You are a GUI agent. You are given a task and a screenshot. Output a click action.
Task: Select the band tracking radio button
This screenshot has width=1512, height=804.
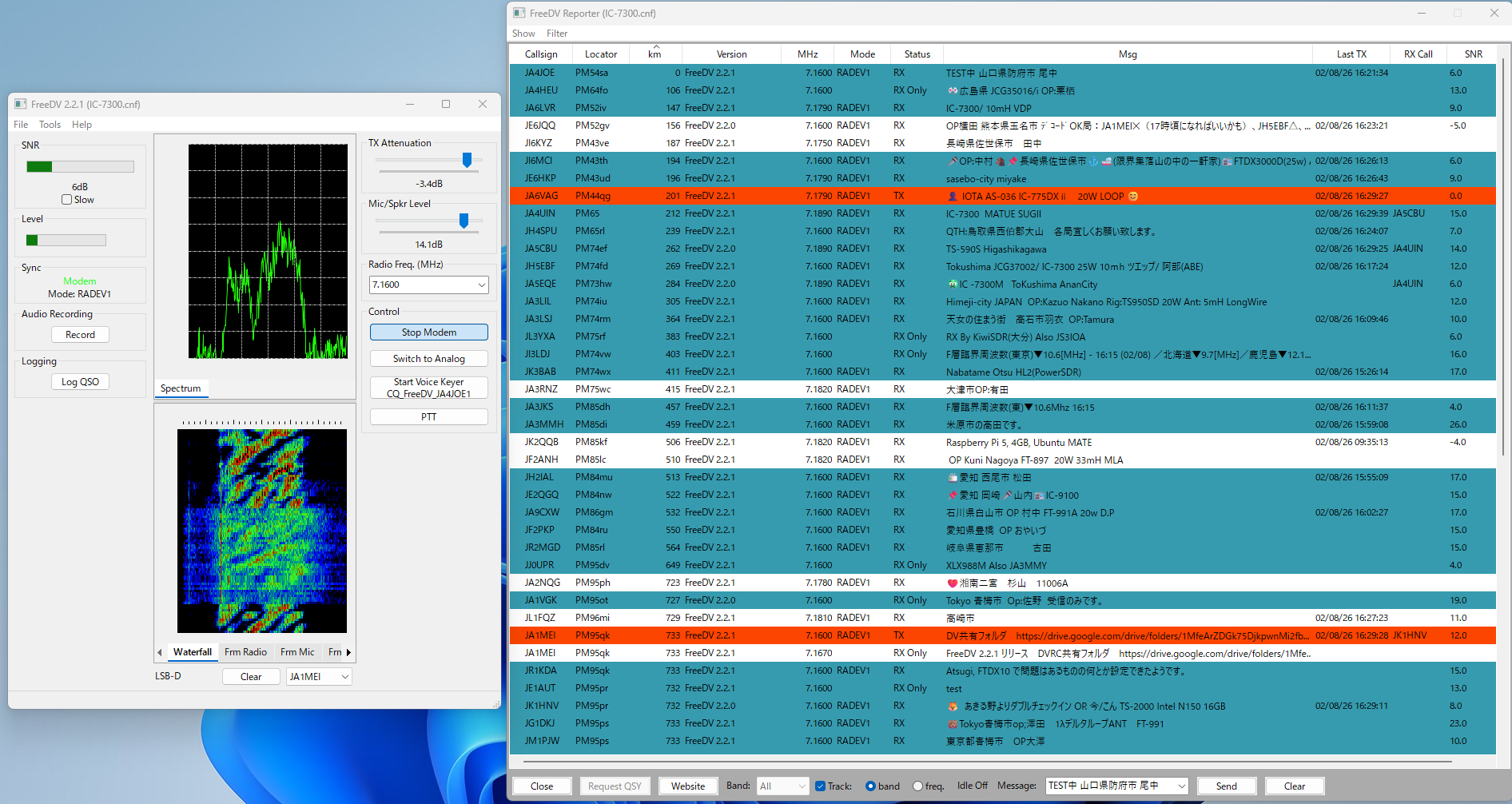pos(870,786)
